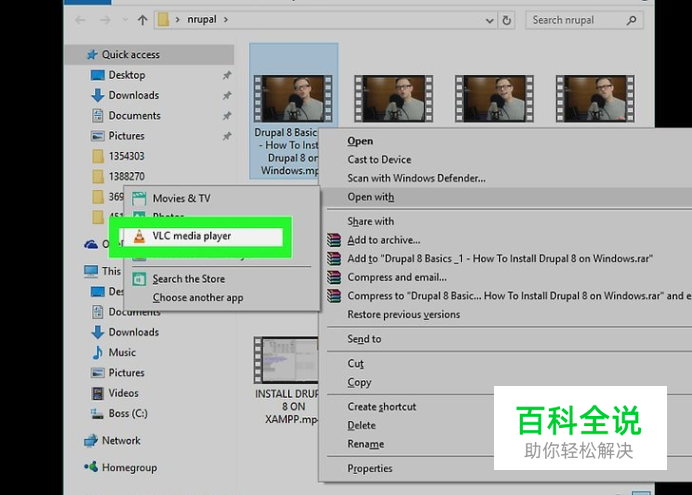Image resolution: width=692 pixels, height=495 pixels.
Task: Navigate forward with the forward arrow
Action: 105,20
